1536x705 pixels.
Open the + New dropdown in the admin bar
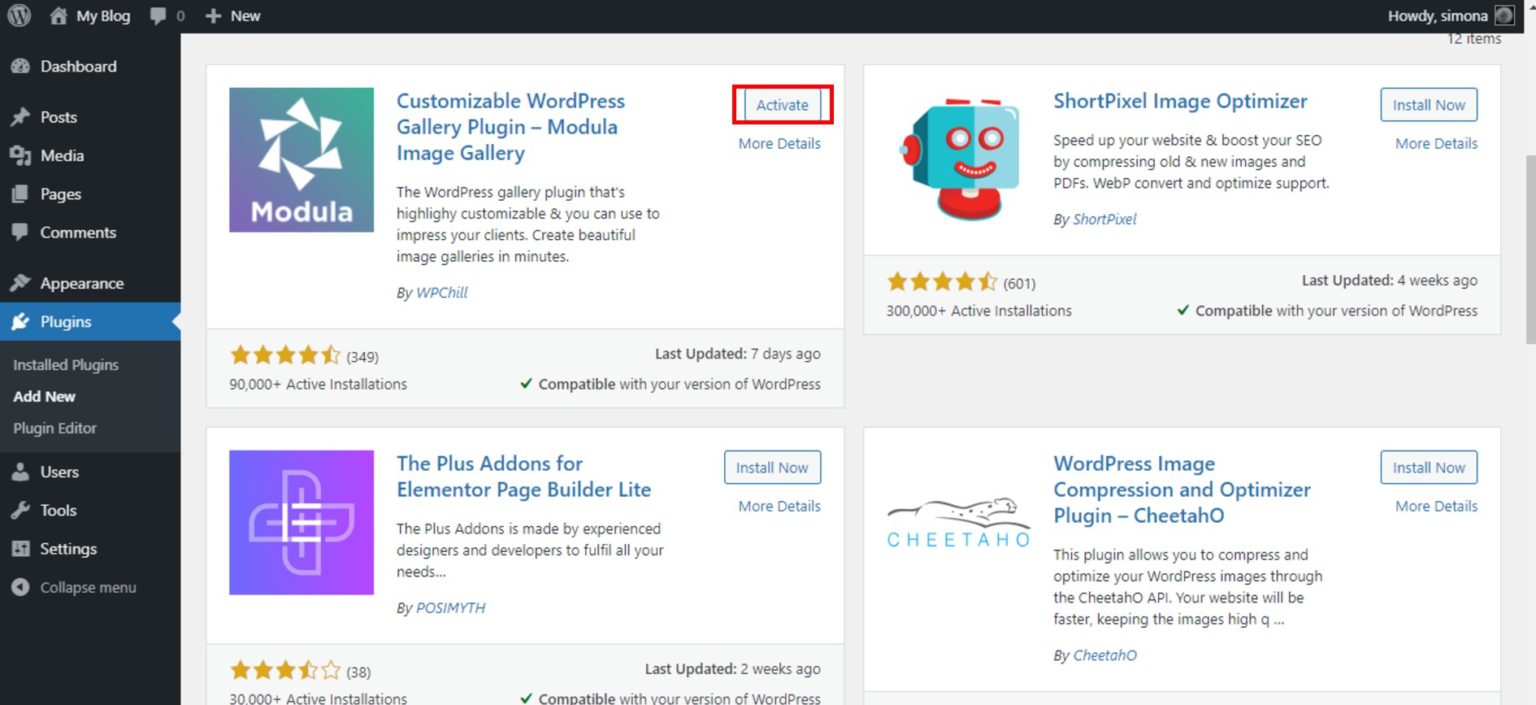click(233, 15)
